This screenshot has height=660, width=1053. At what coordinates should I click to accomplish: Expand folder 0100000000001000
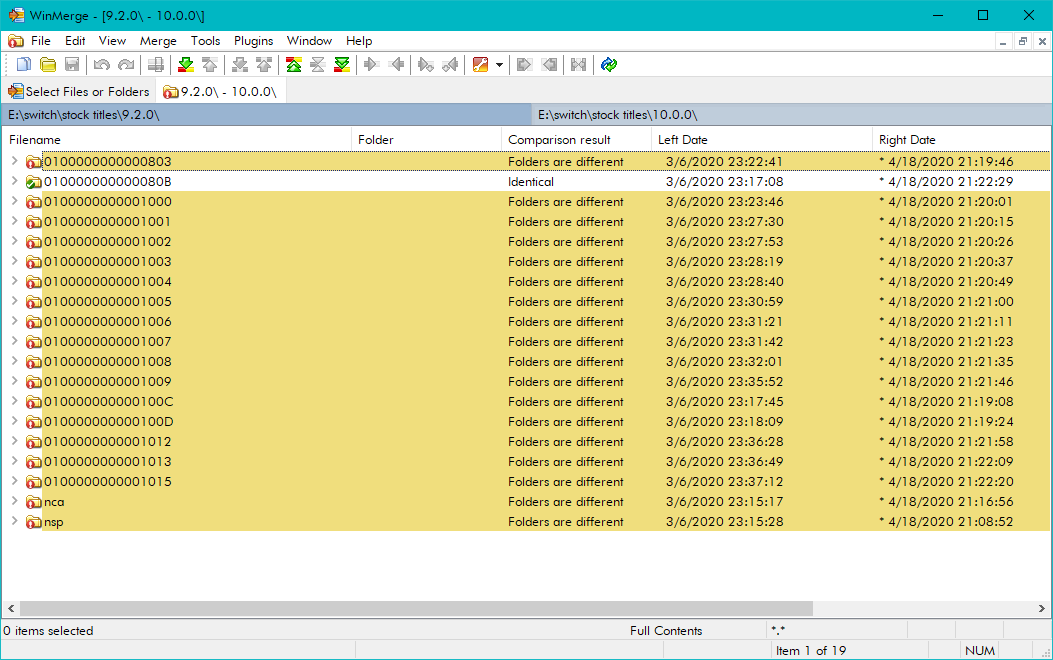[x=14, y=201]
